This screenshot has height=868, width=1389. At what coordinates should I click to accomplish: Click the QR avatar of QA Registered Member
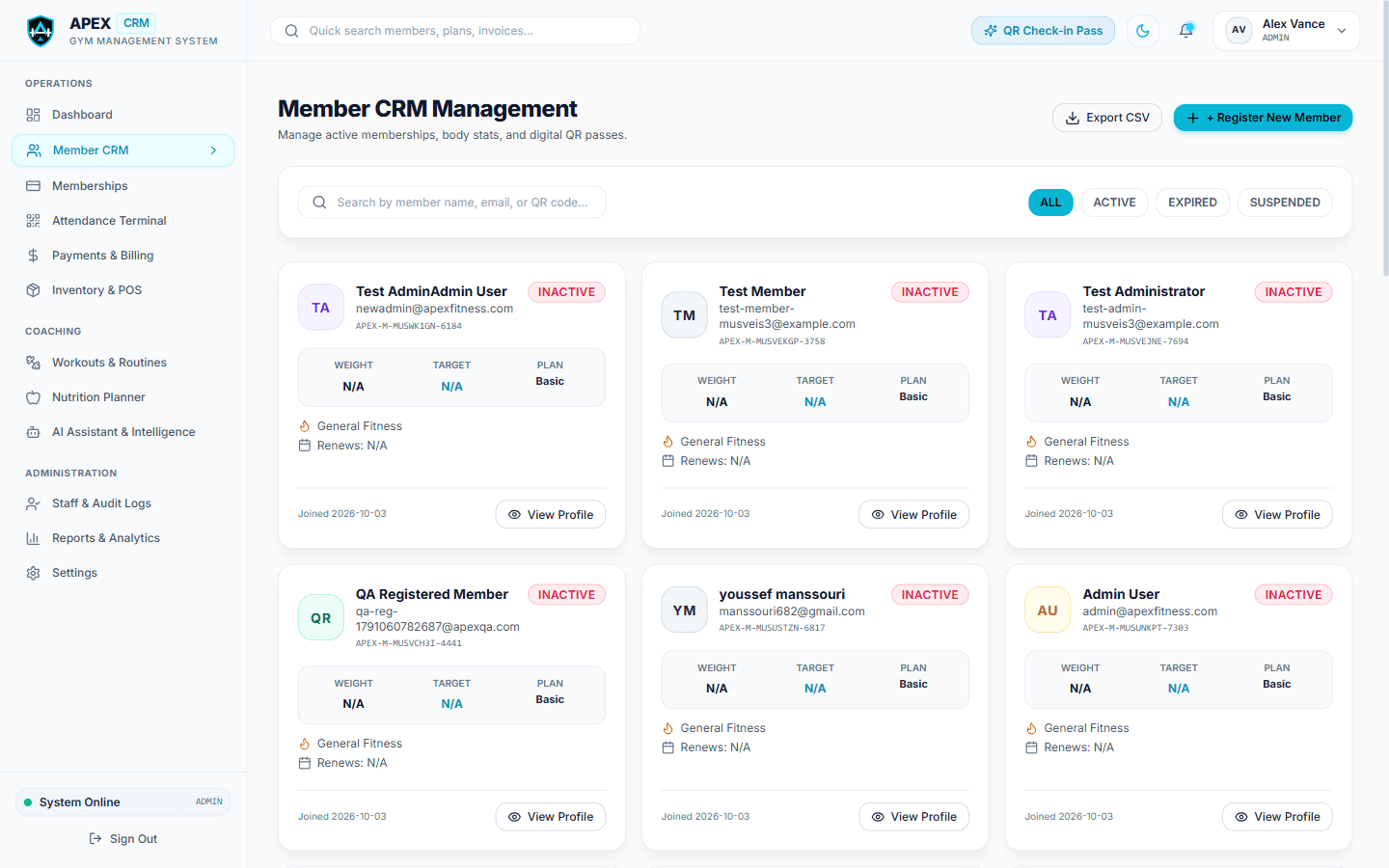tap(321, 617)
